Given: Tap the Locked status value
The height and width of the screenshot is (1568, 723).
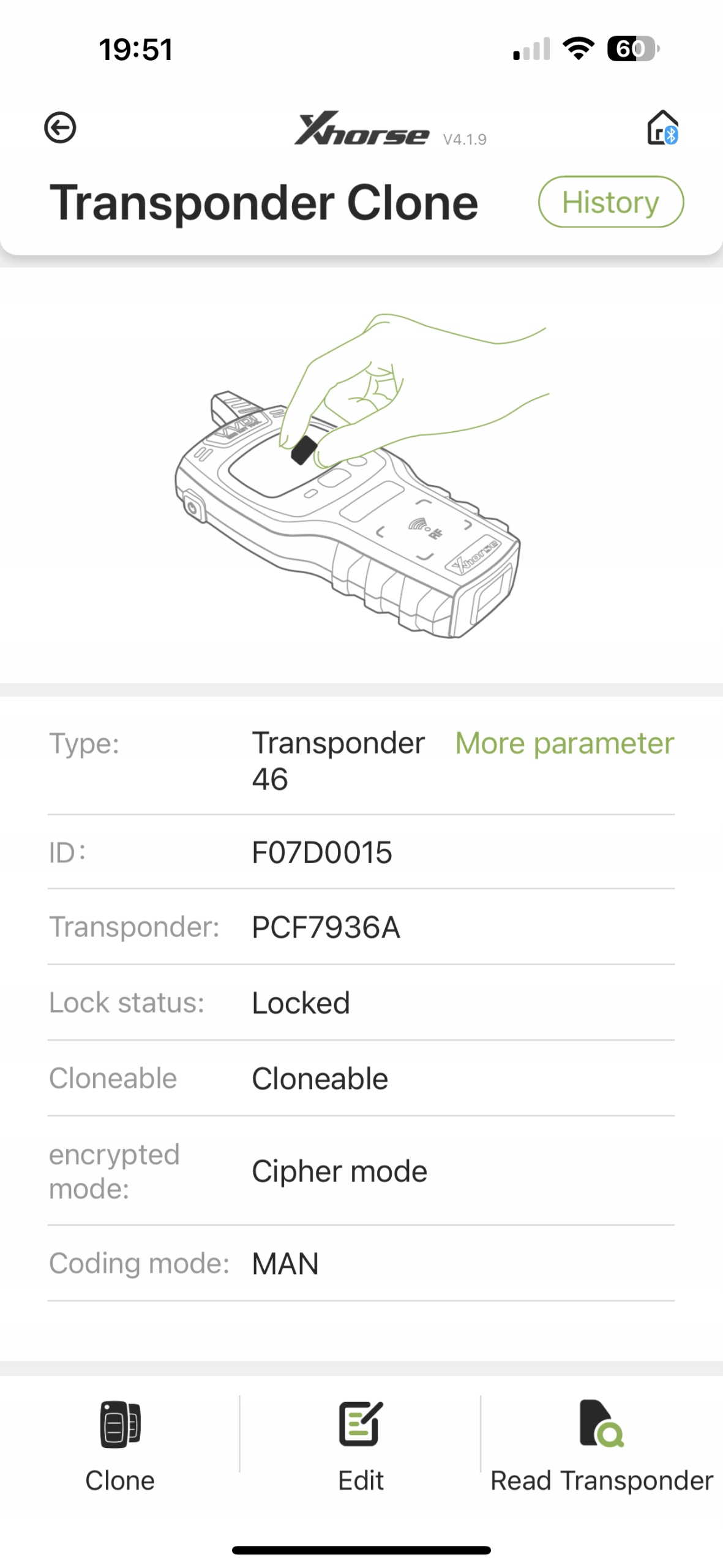Looking at the screenshot, I should [301, 1003].
